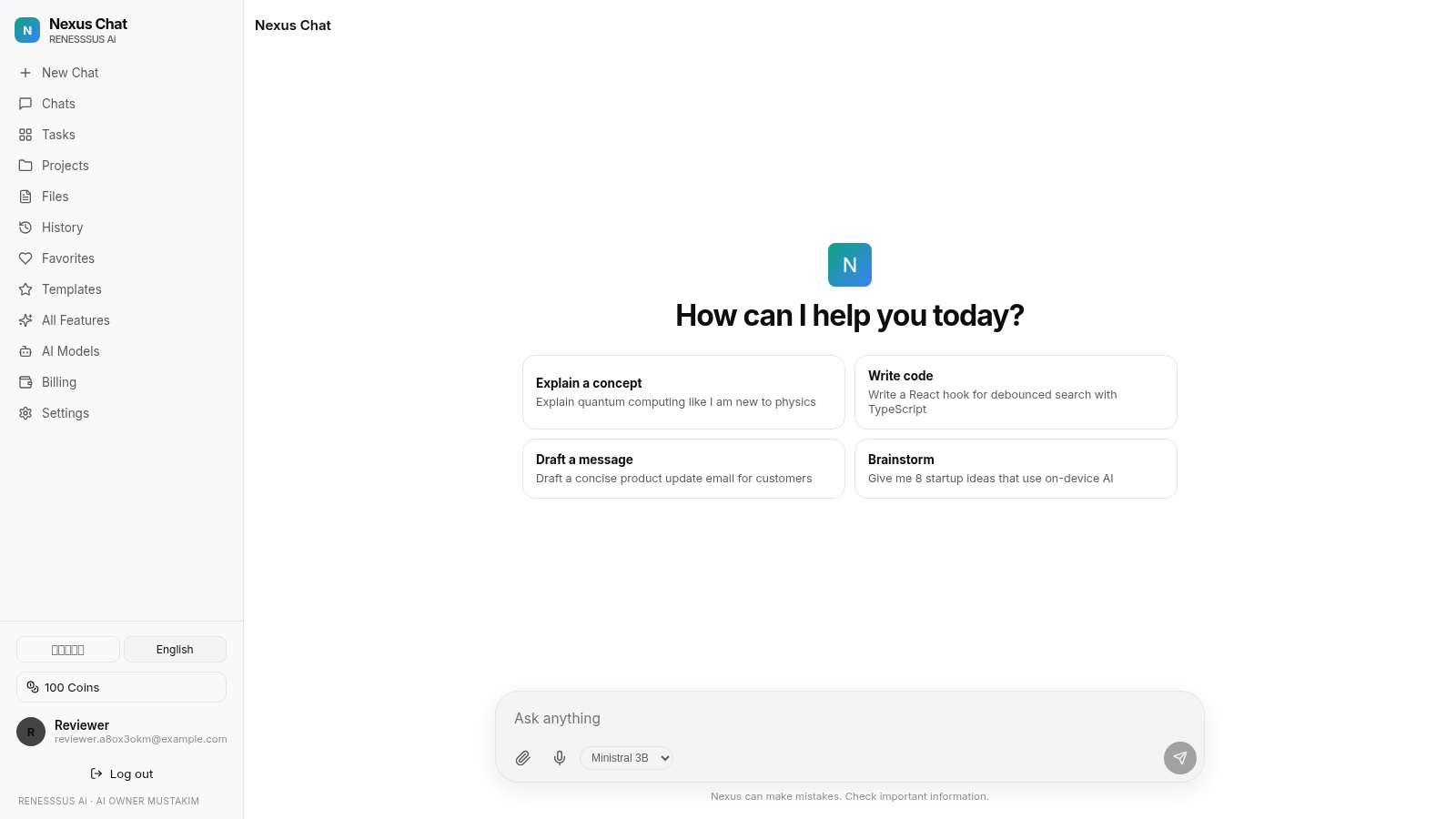
Task: Select the Explain a concept suggestion card
Action: click(683, 392)
